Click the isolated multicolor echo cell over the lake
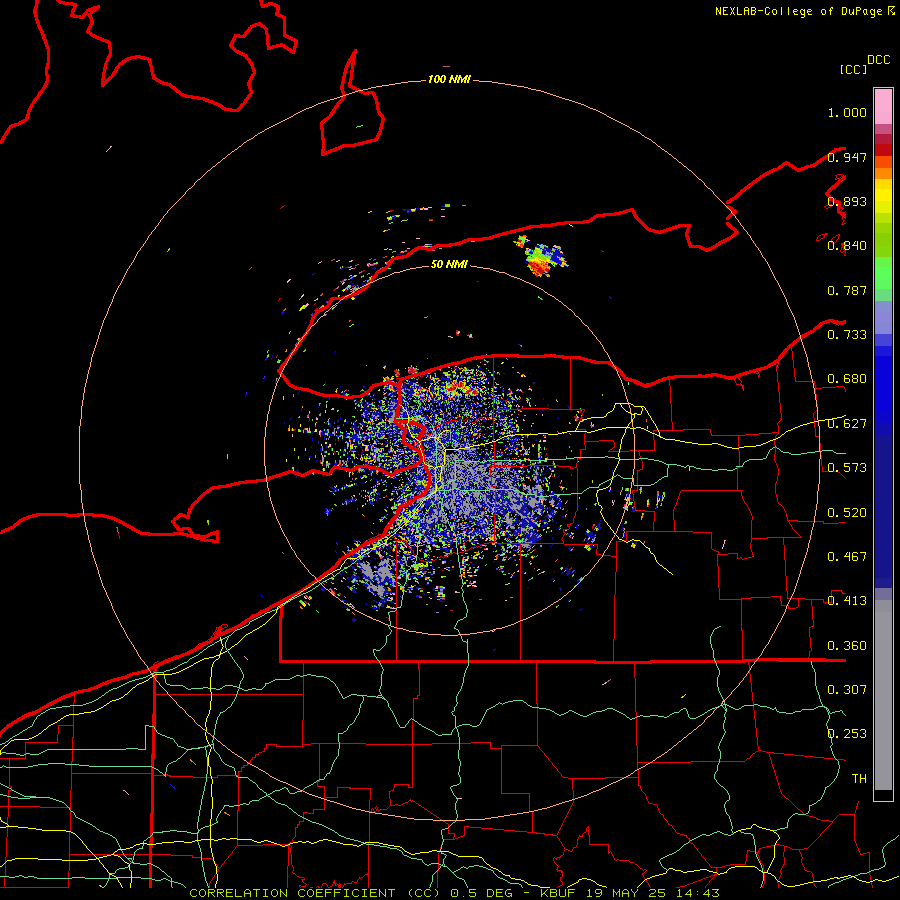The image size is (900, 900). point(542,259)
